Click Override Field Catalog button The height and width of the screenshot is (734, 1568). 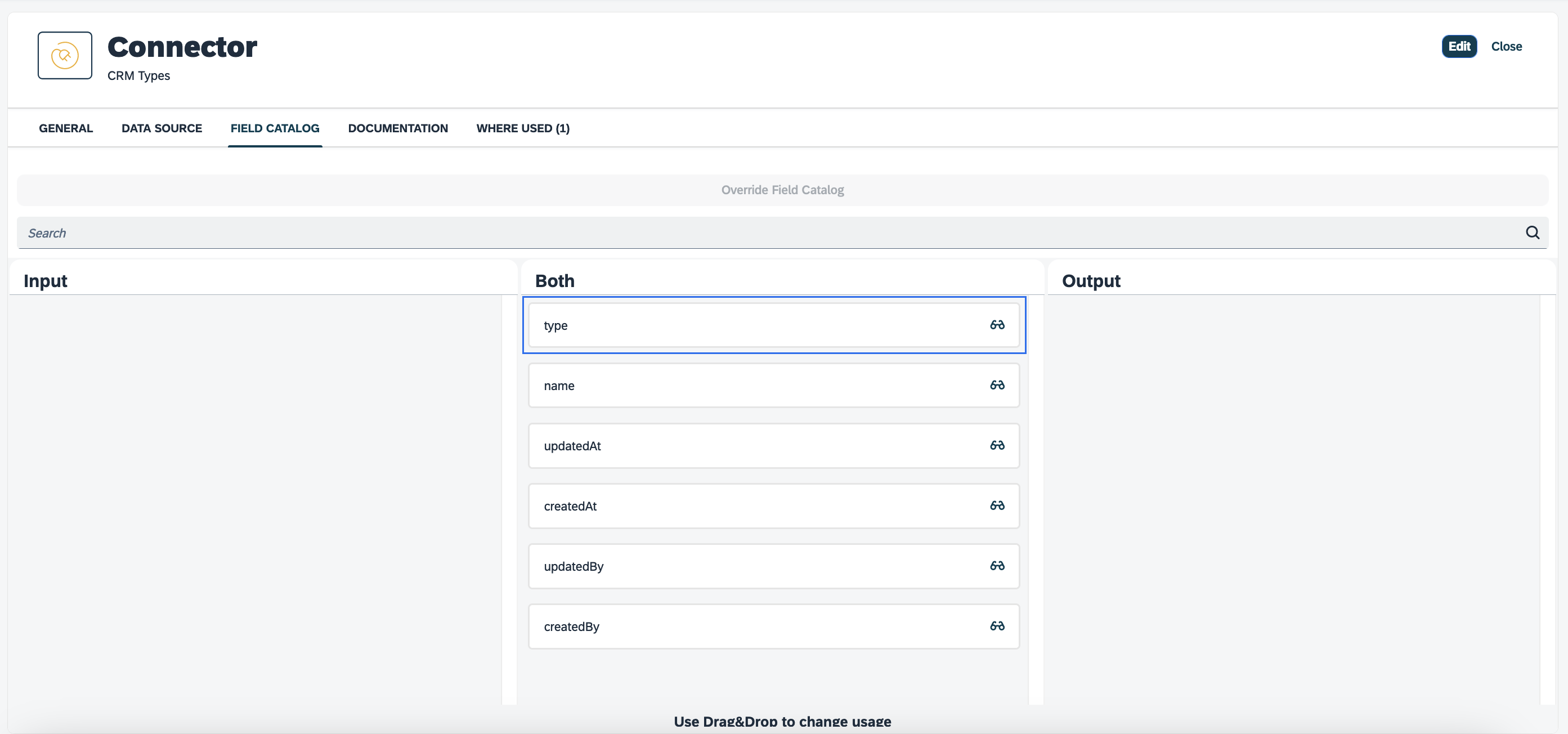(x=783, y=190)
